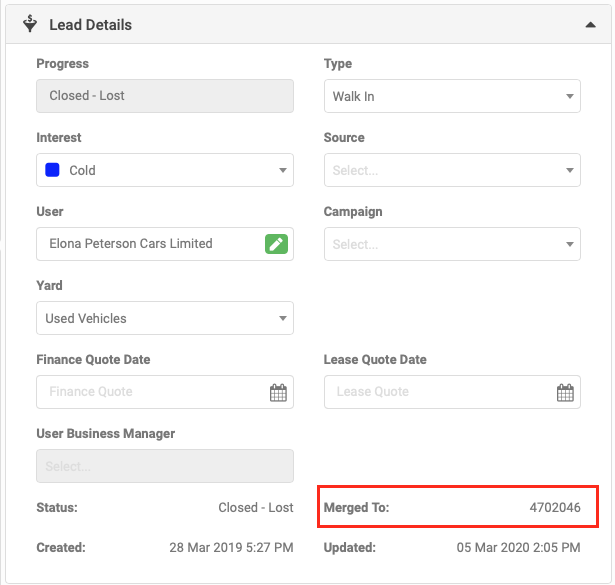Click the Progress label
Viewport: 615px width, 585px height.
[x=62, y=64]
